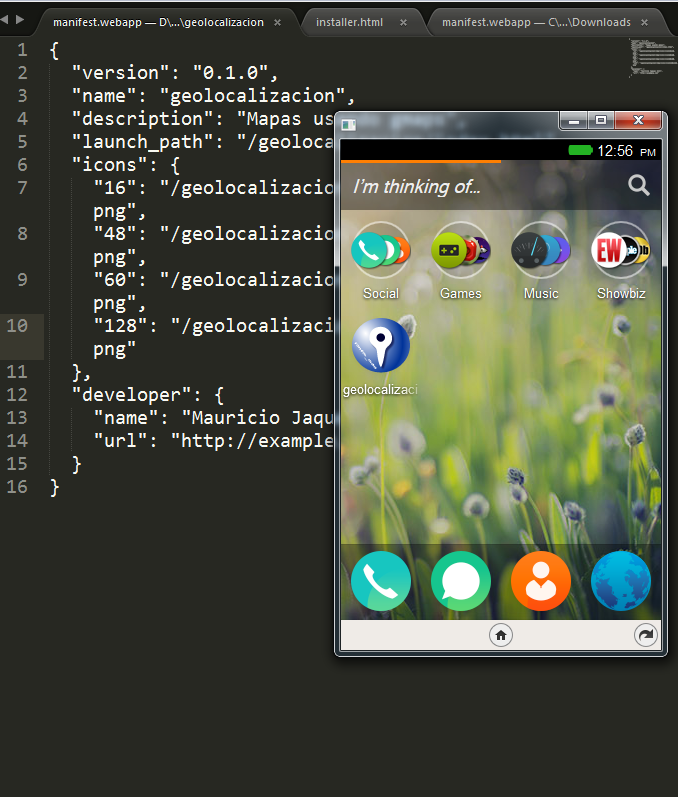Click the simulator window title icon

click(x=349, y=125)
